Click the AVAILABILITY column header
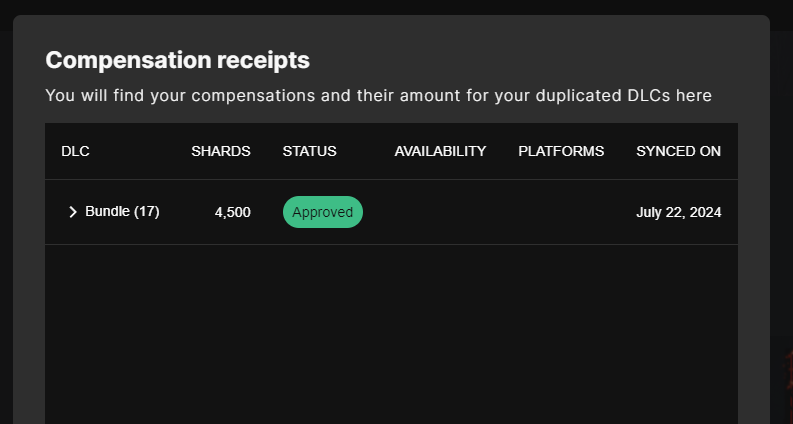The image size is (793, 424). point(440,151)
